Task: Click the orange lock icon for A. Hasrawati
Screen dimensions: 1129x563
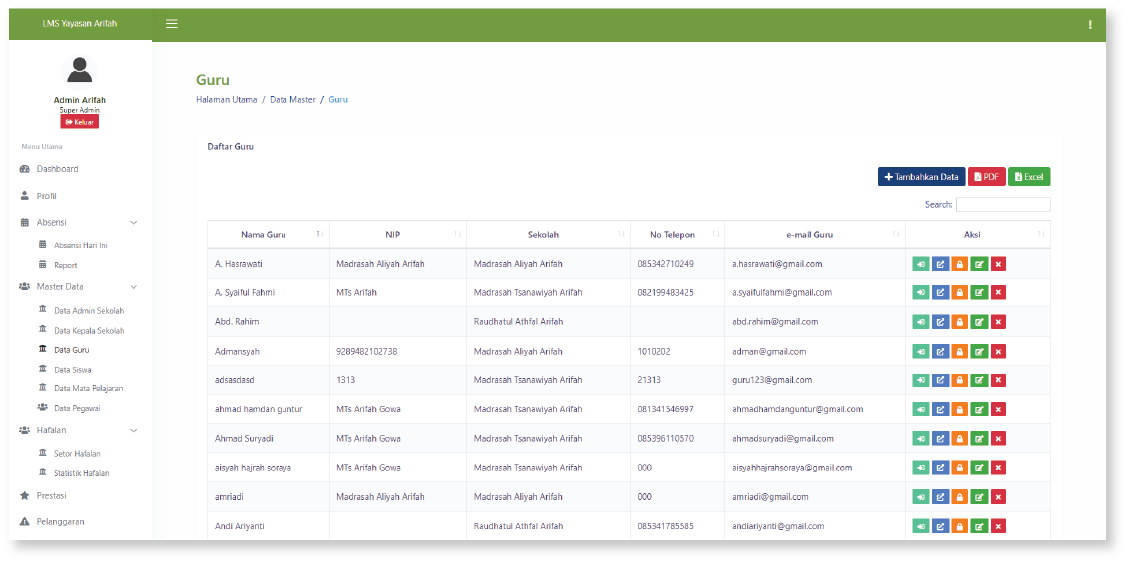Action: click(960, 264)
